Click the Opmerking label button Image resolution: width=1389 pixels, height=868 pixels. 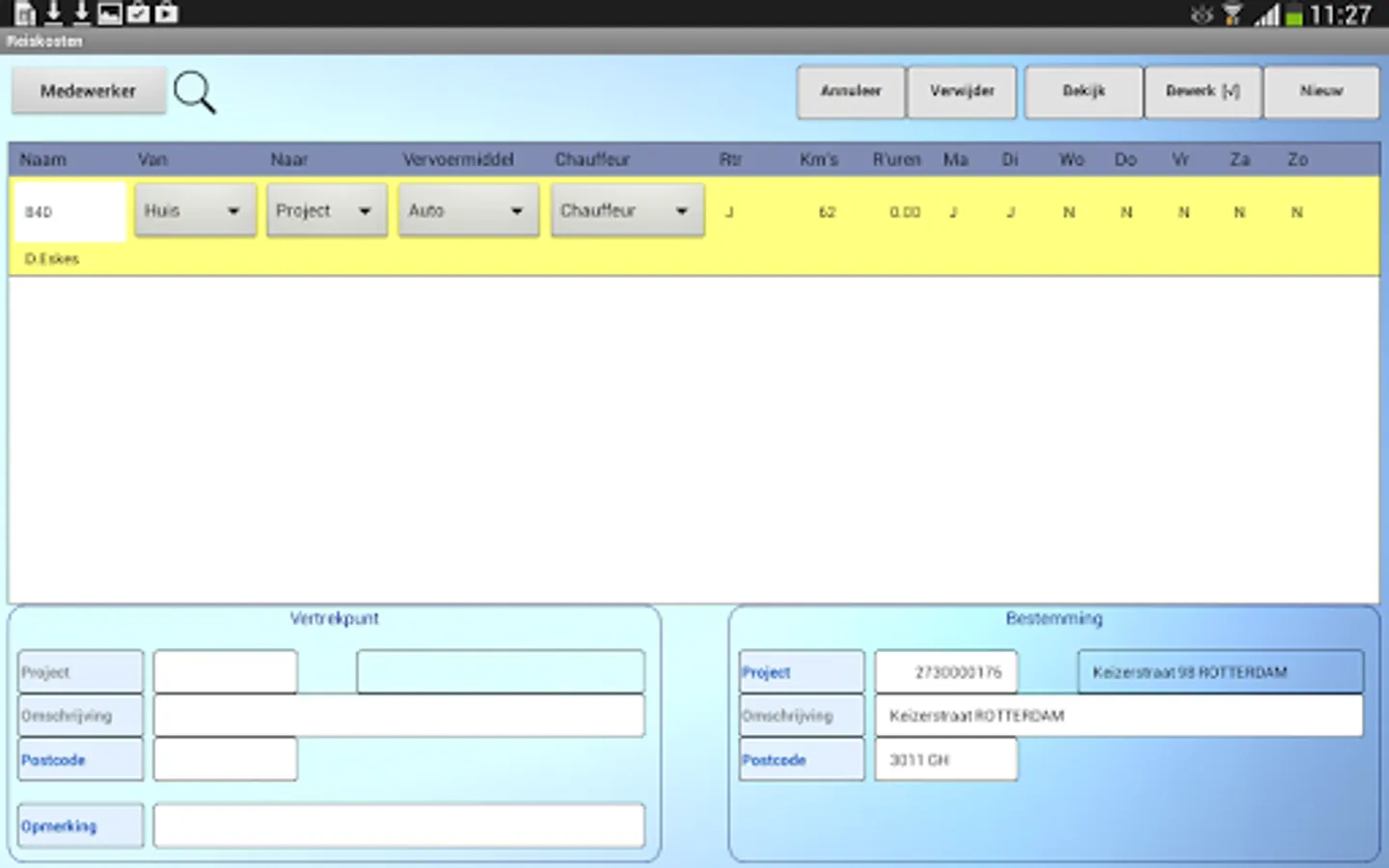(x=80, y=827)
